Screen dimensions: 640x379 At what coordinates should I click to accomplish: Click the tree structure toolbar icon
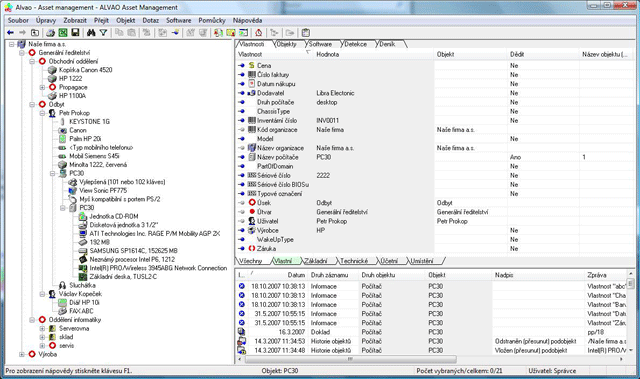pos(274,33)
